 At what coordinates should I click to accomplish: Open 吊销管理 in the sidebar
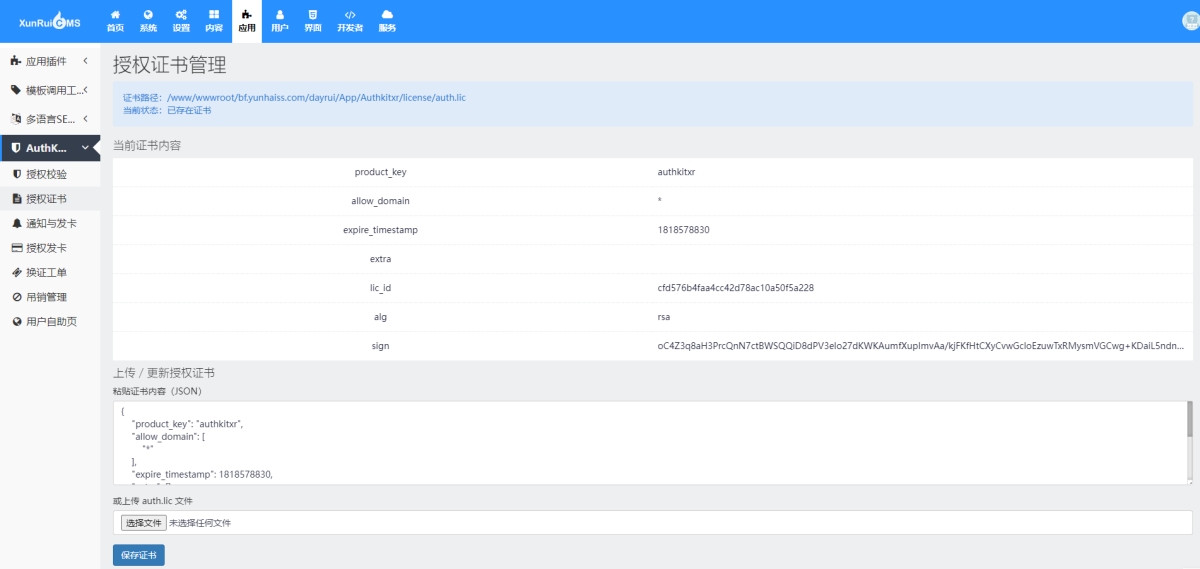pos(47,297)
